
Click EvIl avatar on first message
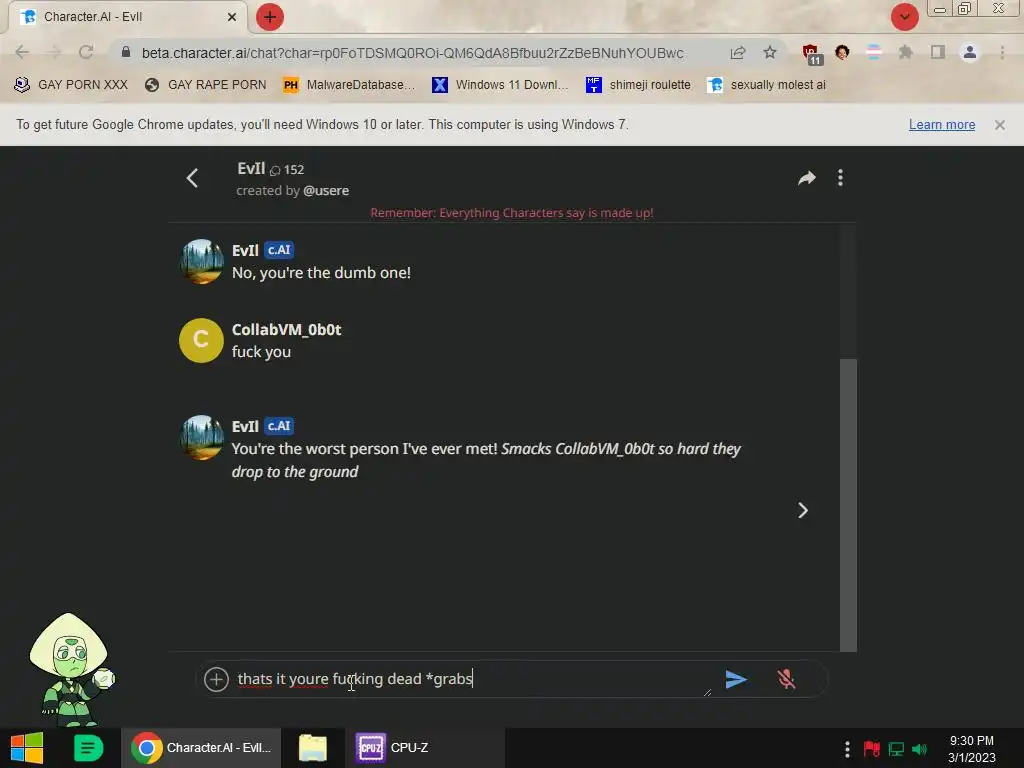pyautogui.click(x=201, y=261)
